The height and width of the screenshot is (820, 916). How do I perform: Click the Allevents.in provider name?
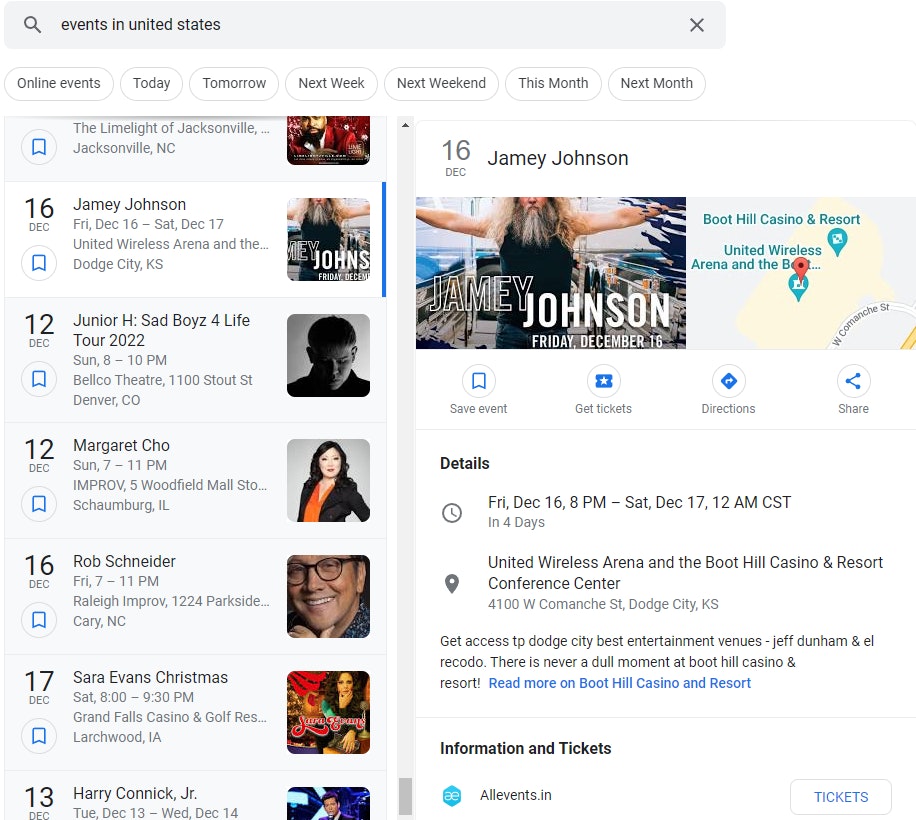(515, 795)
